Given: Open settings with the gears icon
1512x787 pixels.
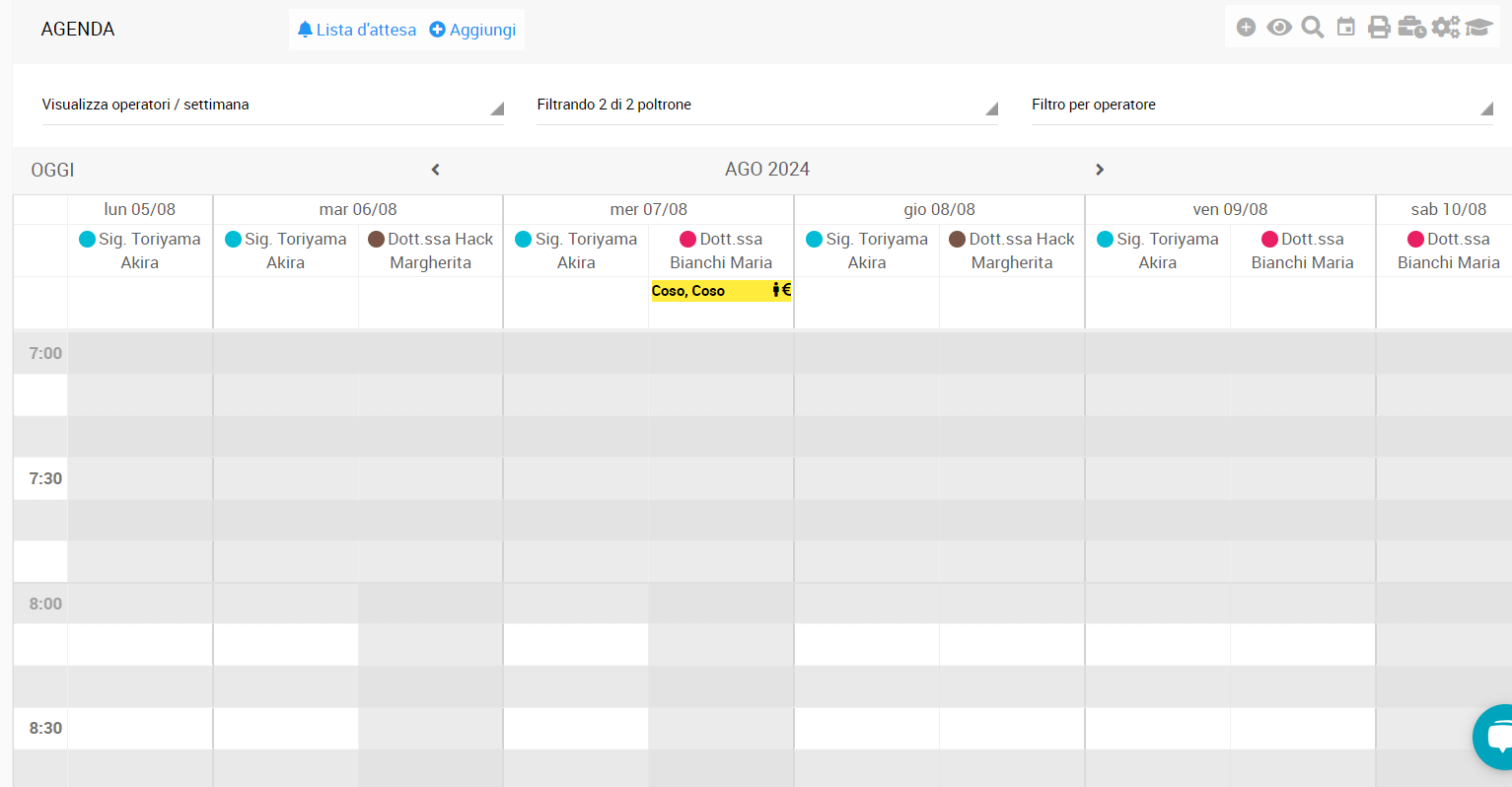Looking at the screenshot, I should coord(1445,28).
